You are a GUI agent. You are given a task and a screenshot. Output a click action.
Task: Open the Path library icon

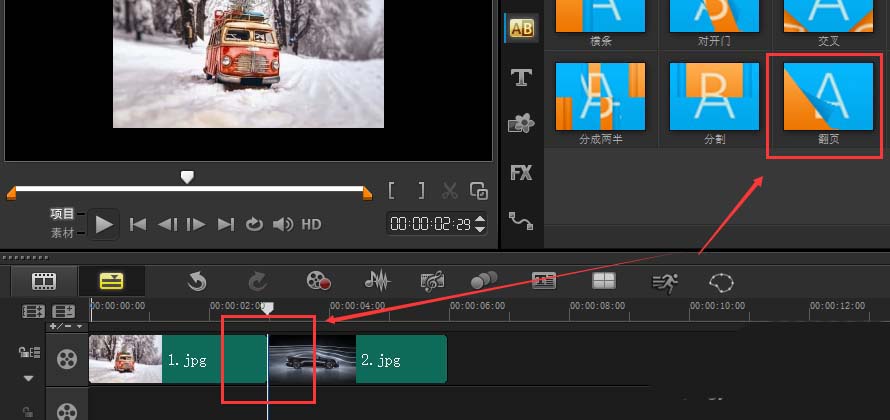(520, 220)
